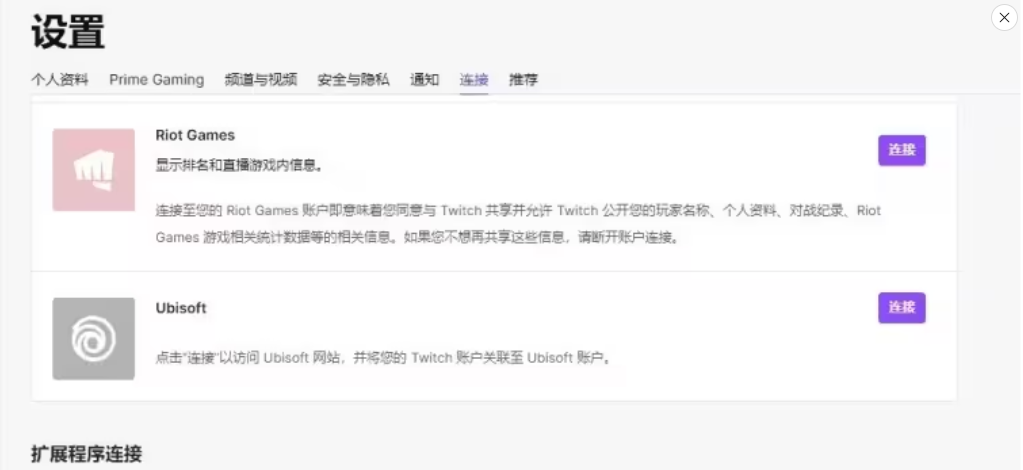Click the Ubisoft swirl logo icon
The image size is (1023, 470).
point(94,339)
